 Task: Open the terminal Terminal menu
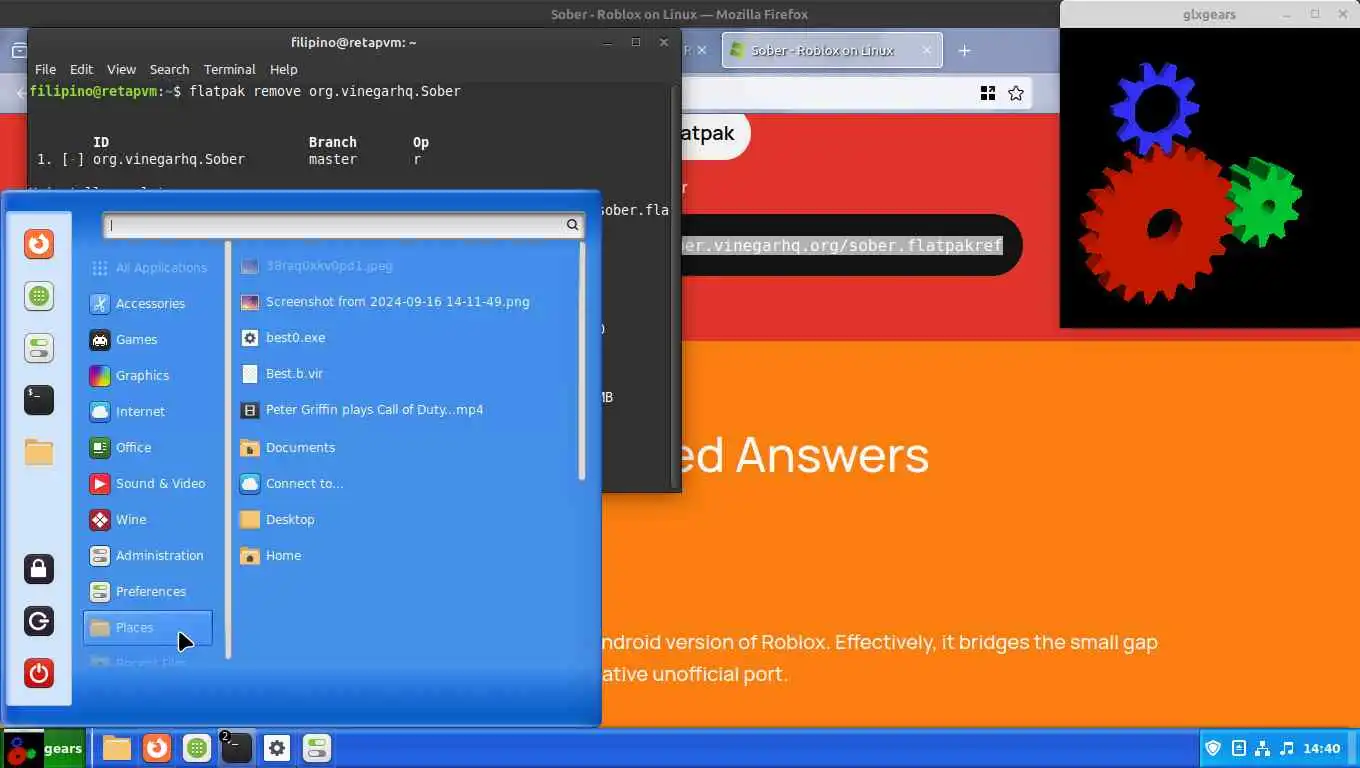[x=229, y=69]
